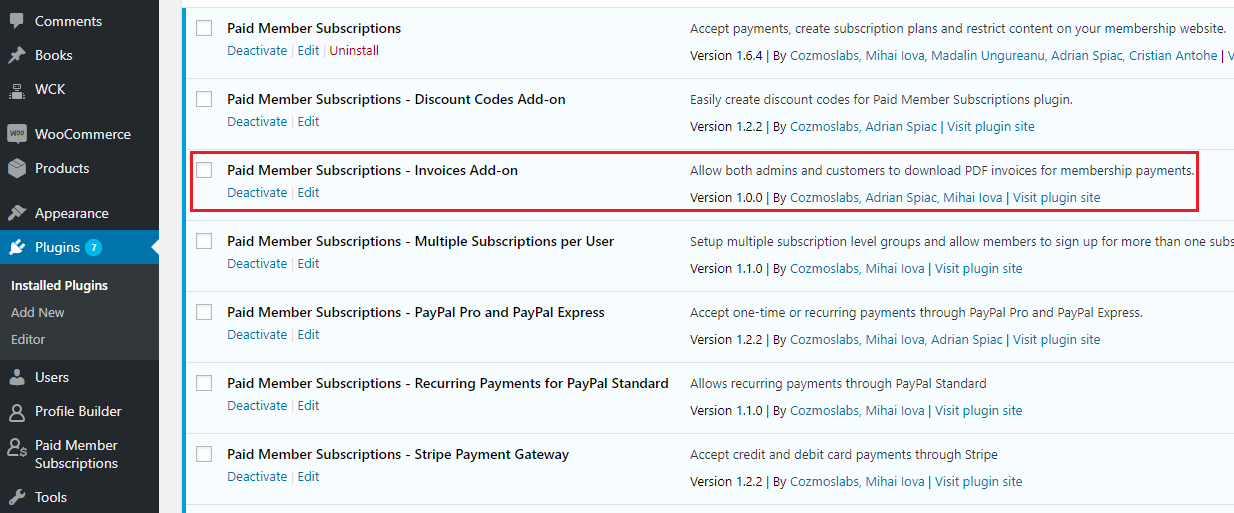
Task: Deactivate the Invoices Add-on plugin
Action: (257, 192)
